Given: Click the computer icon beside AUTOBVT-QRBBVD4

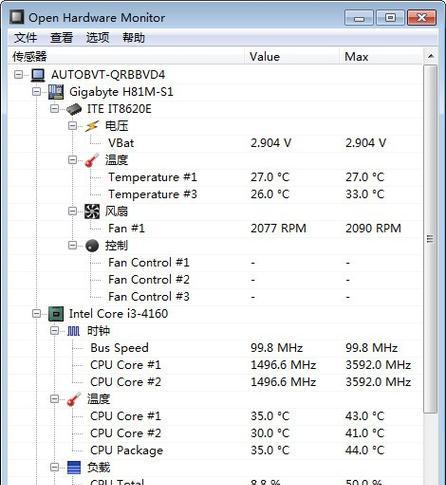Looking at the screenshot, I should click(38, 75).
